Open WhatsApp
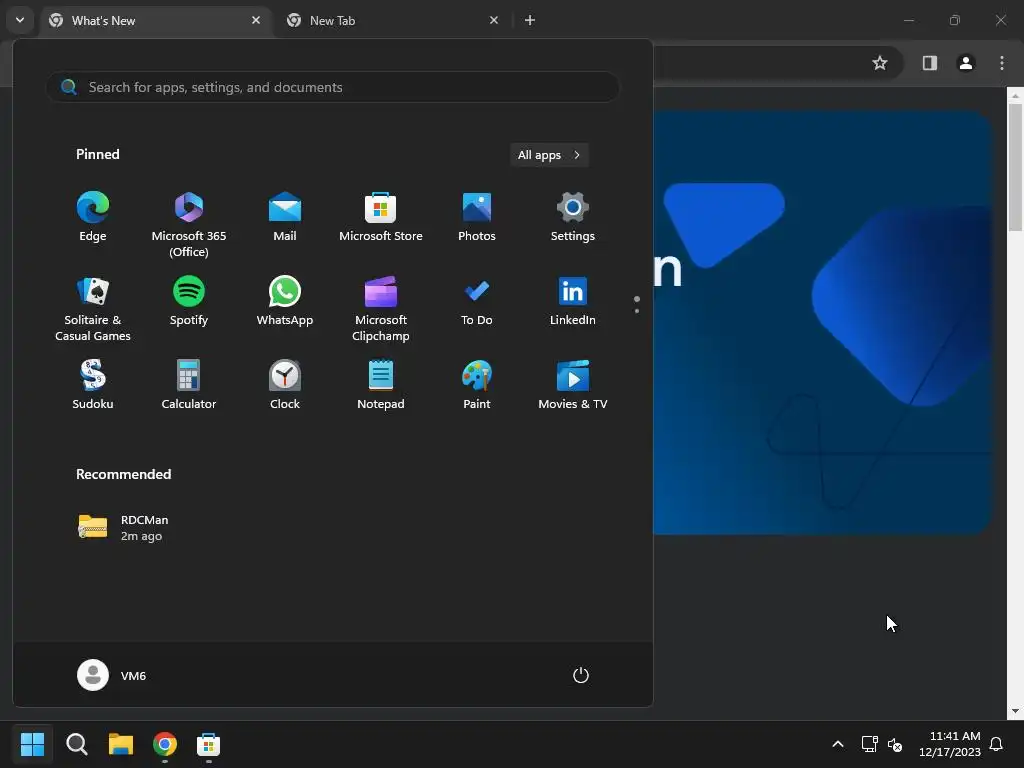The height and width of the screenshot is (768, 1024). [x=285, y=301]
